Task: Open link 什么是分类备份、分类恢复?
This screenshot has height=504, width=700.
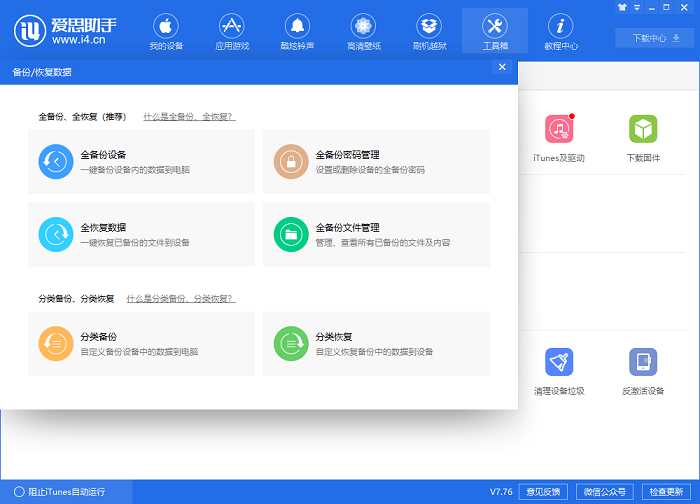Action: coord(181,299)
